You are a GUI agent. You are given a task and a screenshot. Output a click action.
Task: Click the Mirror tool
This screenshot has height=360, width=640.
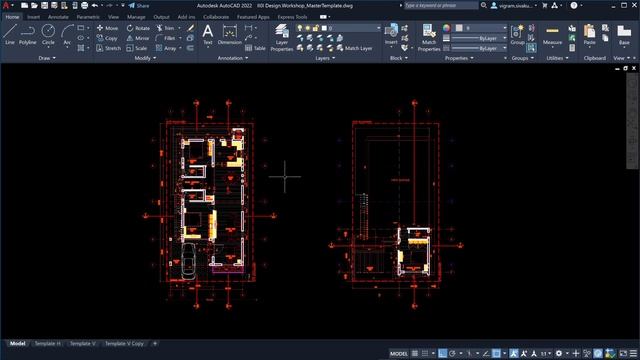pos(138,38)
